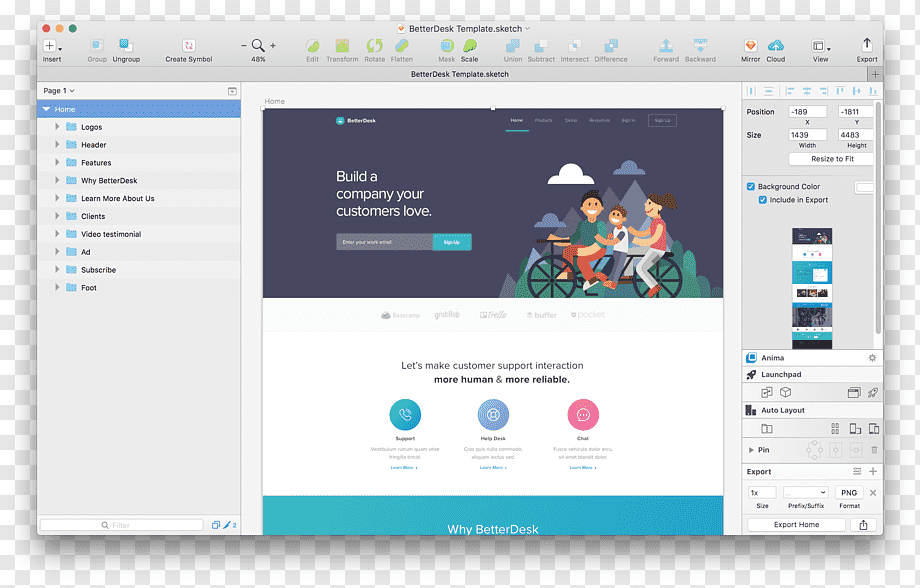This screenshot has width=920, height=588.
Task: Click the artboard preview thumbnail
Action: [812, 288]
